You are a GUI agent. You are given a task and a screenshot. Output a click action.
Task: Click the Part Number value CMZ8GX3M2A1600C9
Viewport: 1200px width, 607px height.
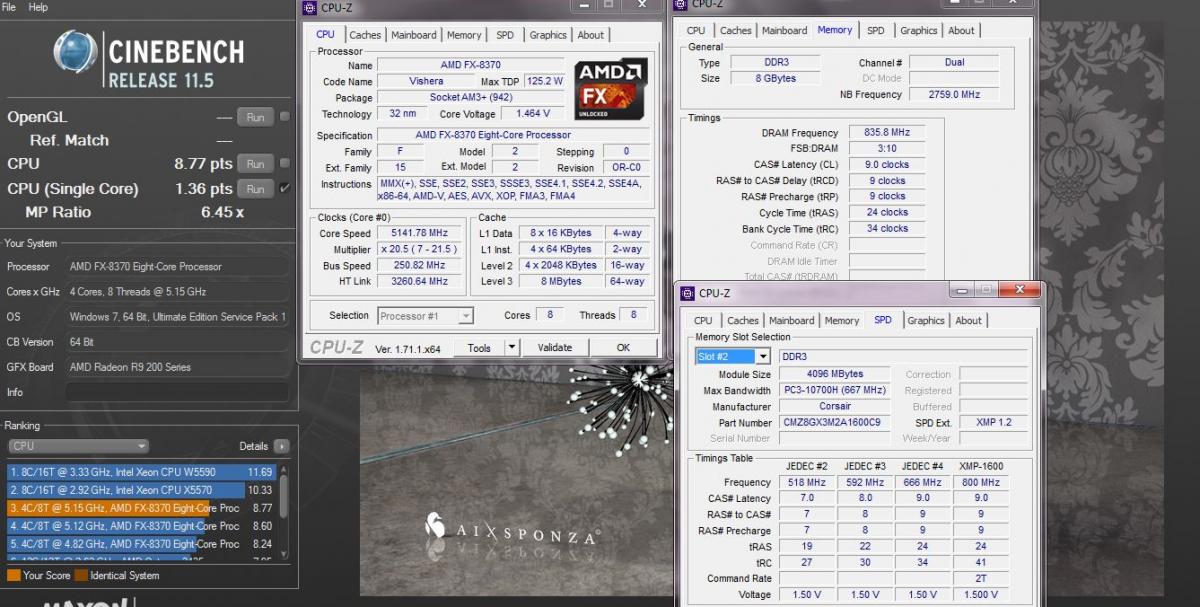832,422
